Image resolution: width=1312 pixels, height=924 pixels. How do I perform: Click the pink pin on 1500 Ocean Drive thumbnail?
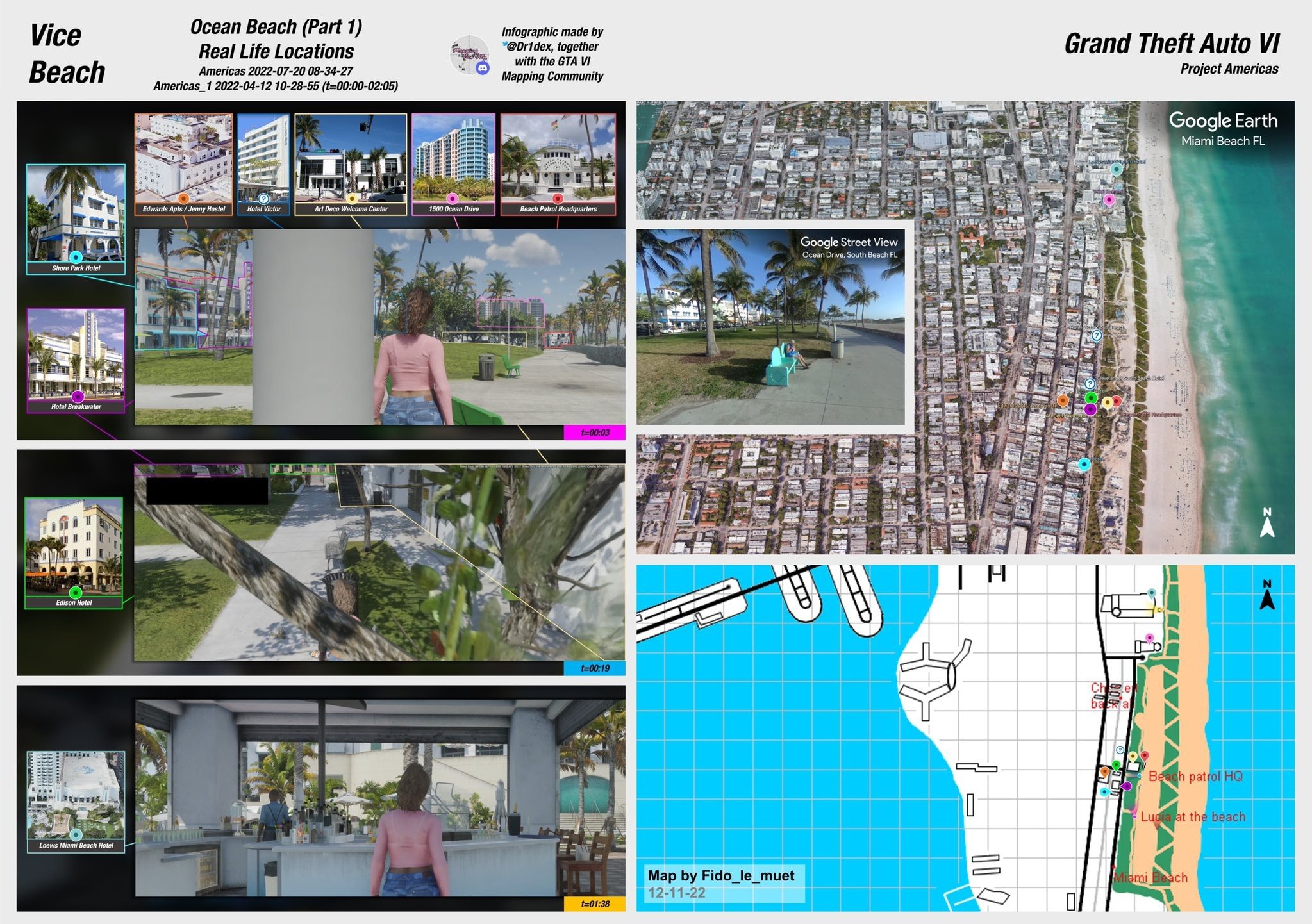pyautogui.click(x=453, y=198)
